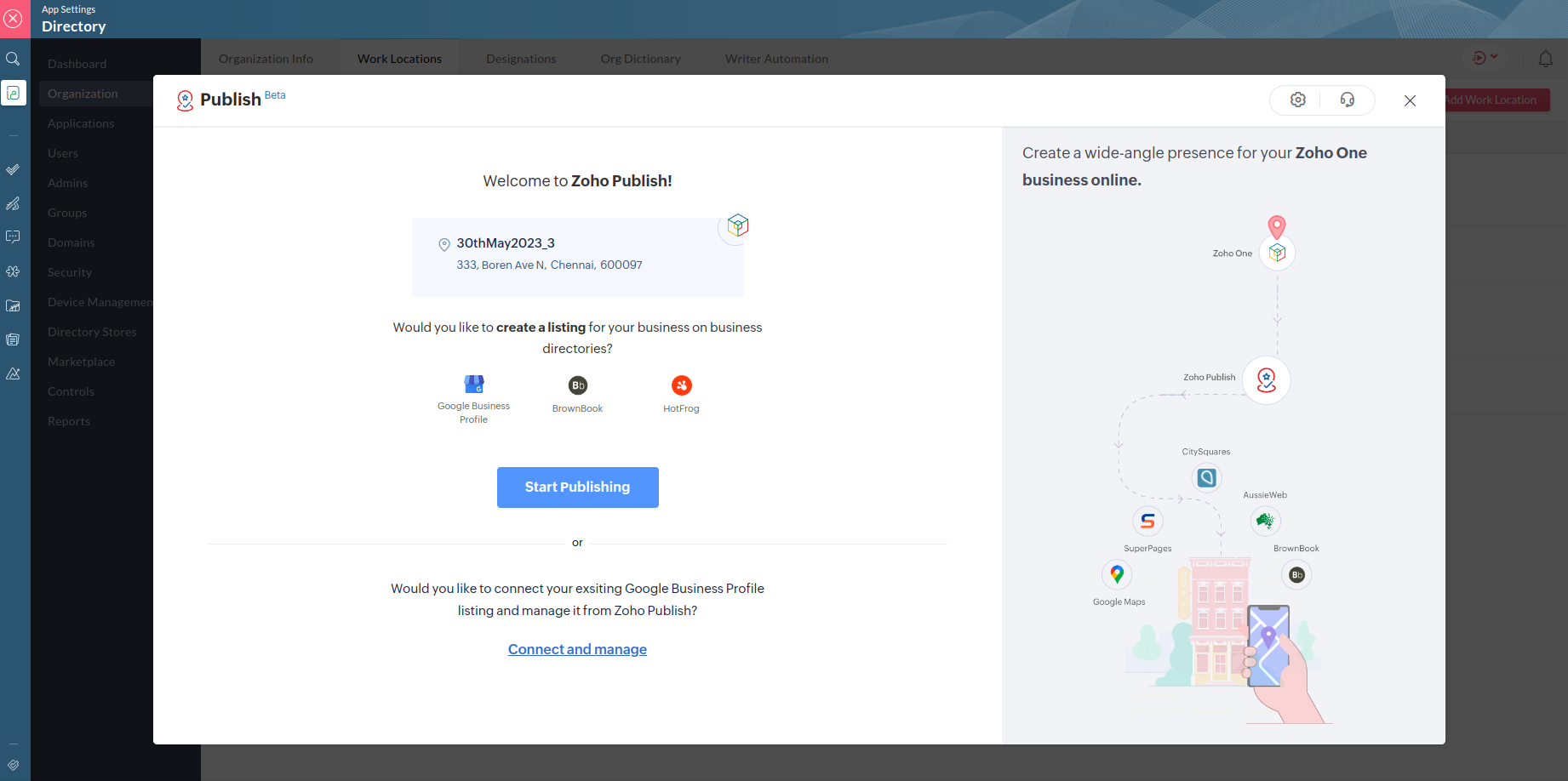Viewport: 1568px width, 781px height.
Task: Close App Settings with the red X
Action: [x=14, y=19]
